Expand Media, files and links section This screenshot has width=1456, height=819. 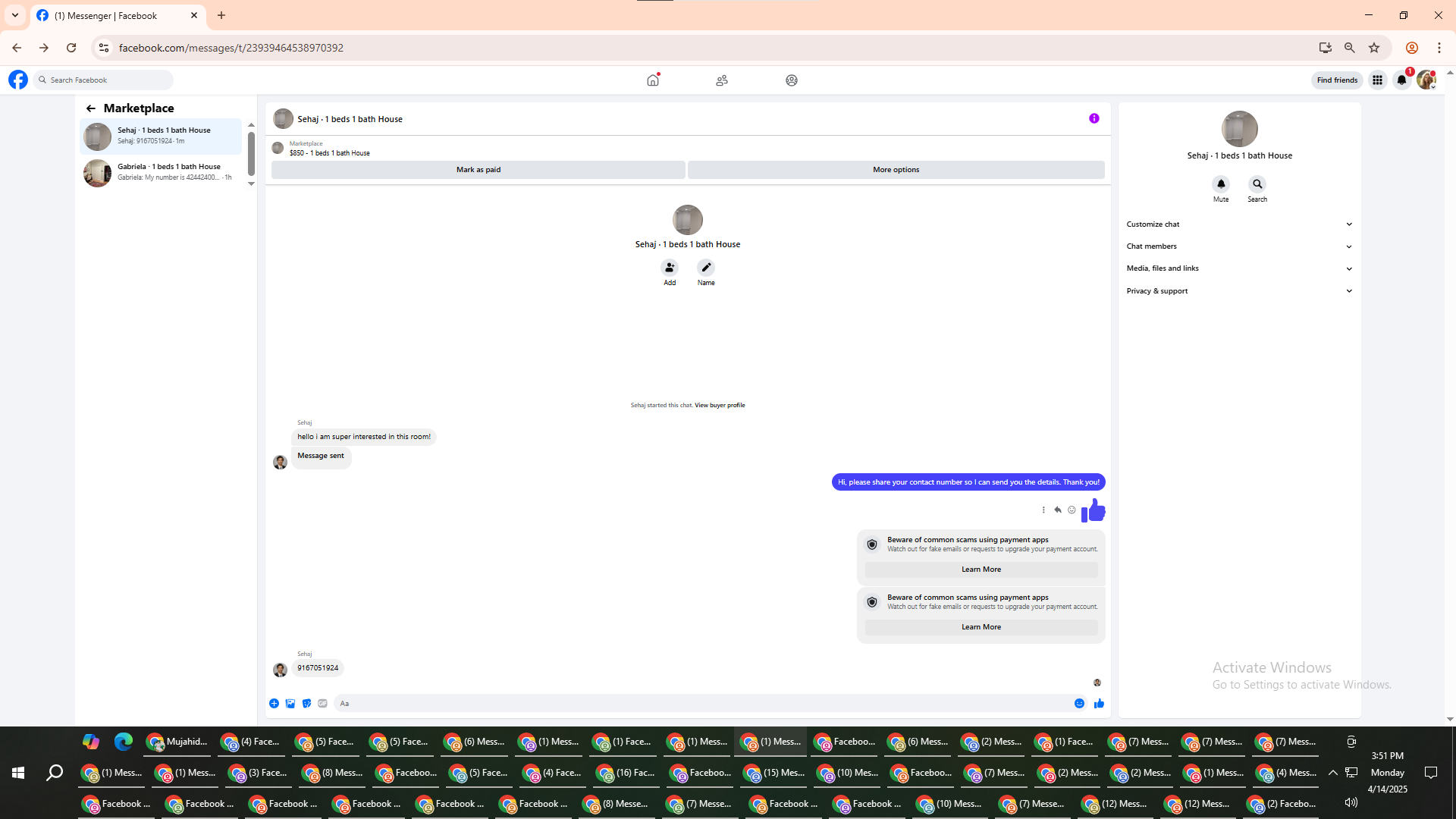1239,268
